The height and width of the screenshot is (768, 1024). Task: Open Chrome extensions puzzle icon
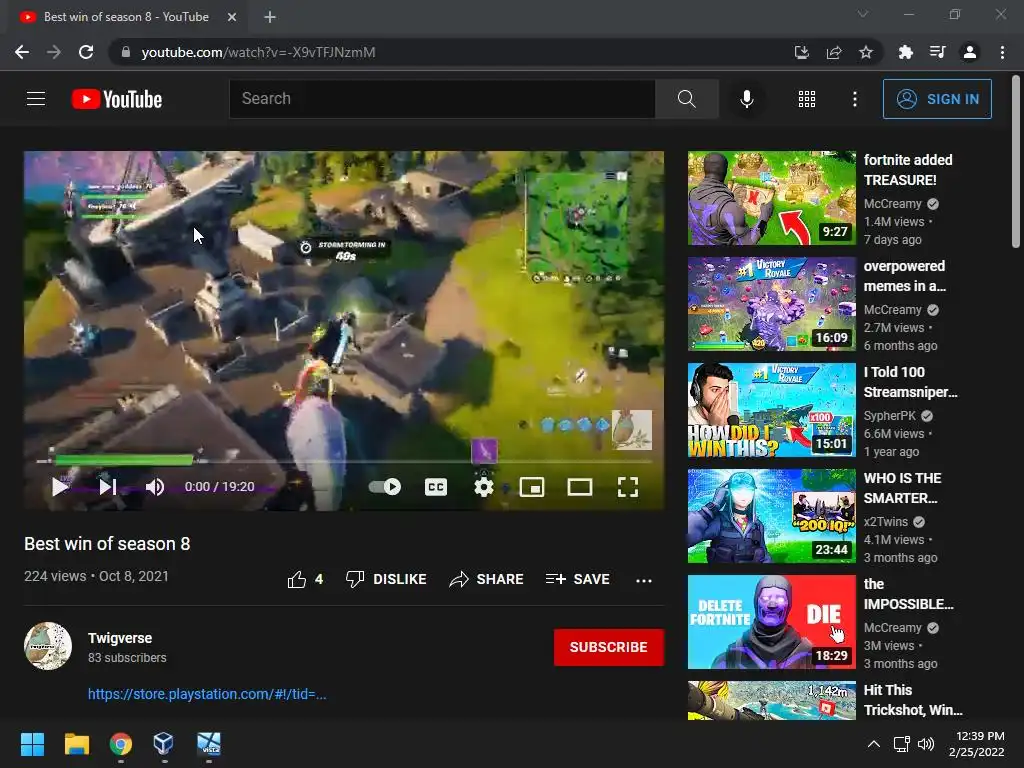point(905,52)
